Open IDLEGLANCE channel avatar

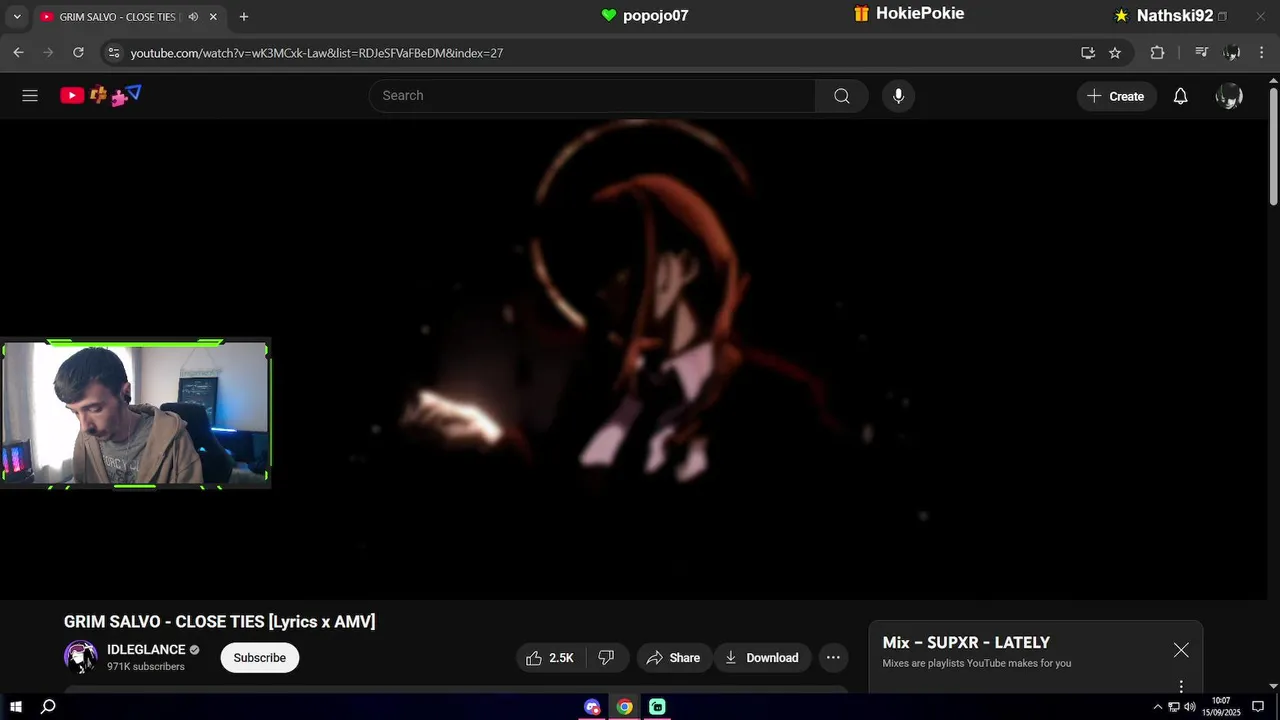[x=80, y=657]
